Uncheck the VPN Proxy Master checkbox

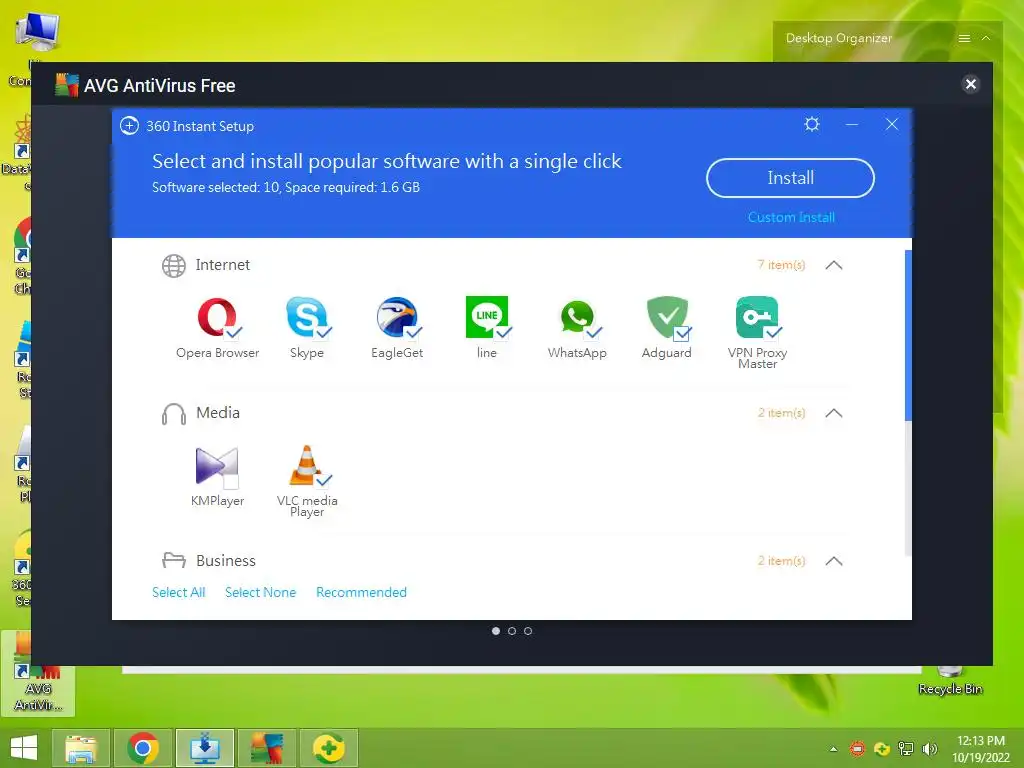774,332
